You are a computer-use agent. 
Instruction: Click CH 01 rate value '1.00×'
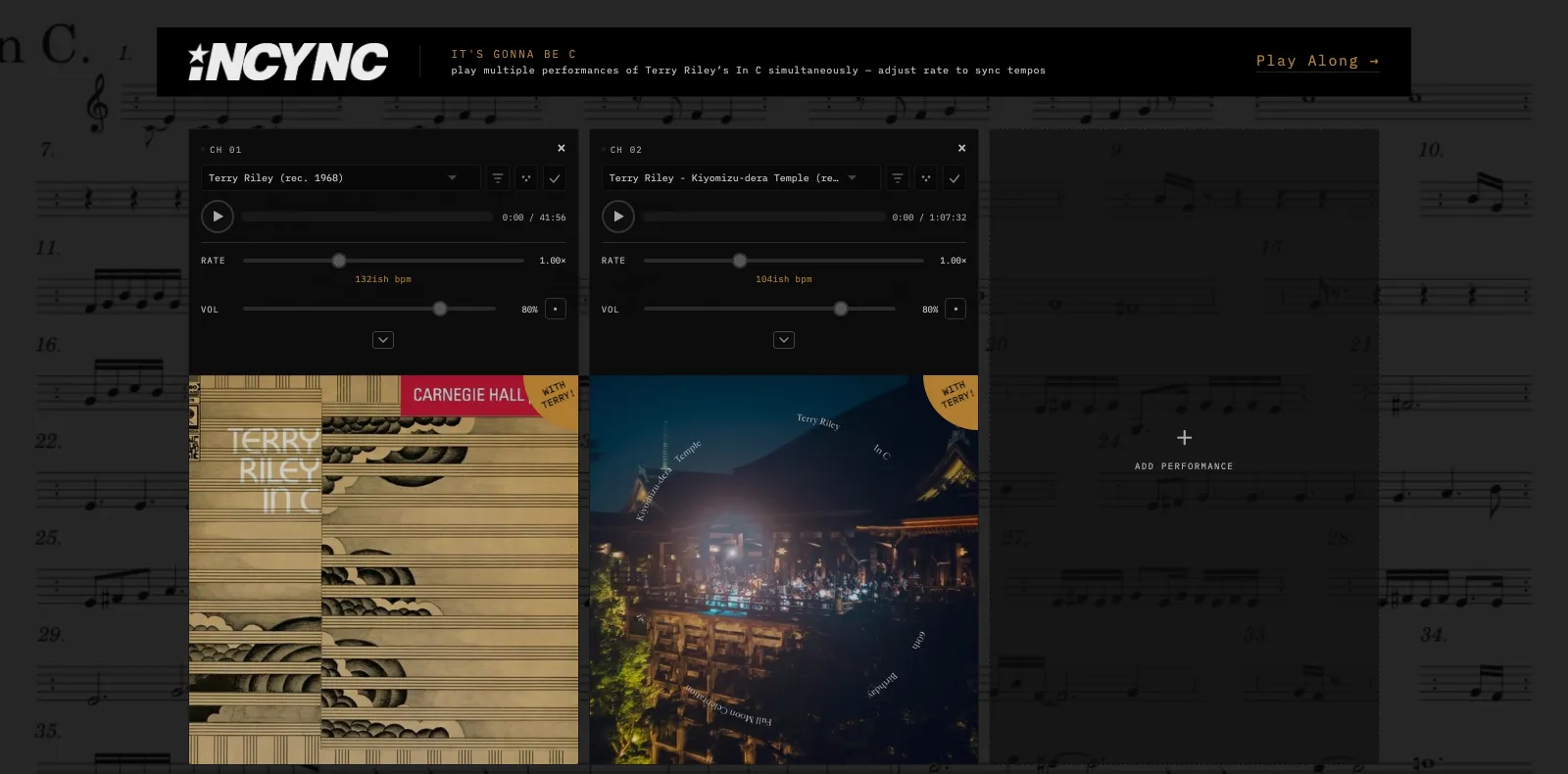[x=553, y=261]
